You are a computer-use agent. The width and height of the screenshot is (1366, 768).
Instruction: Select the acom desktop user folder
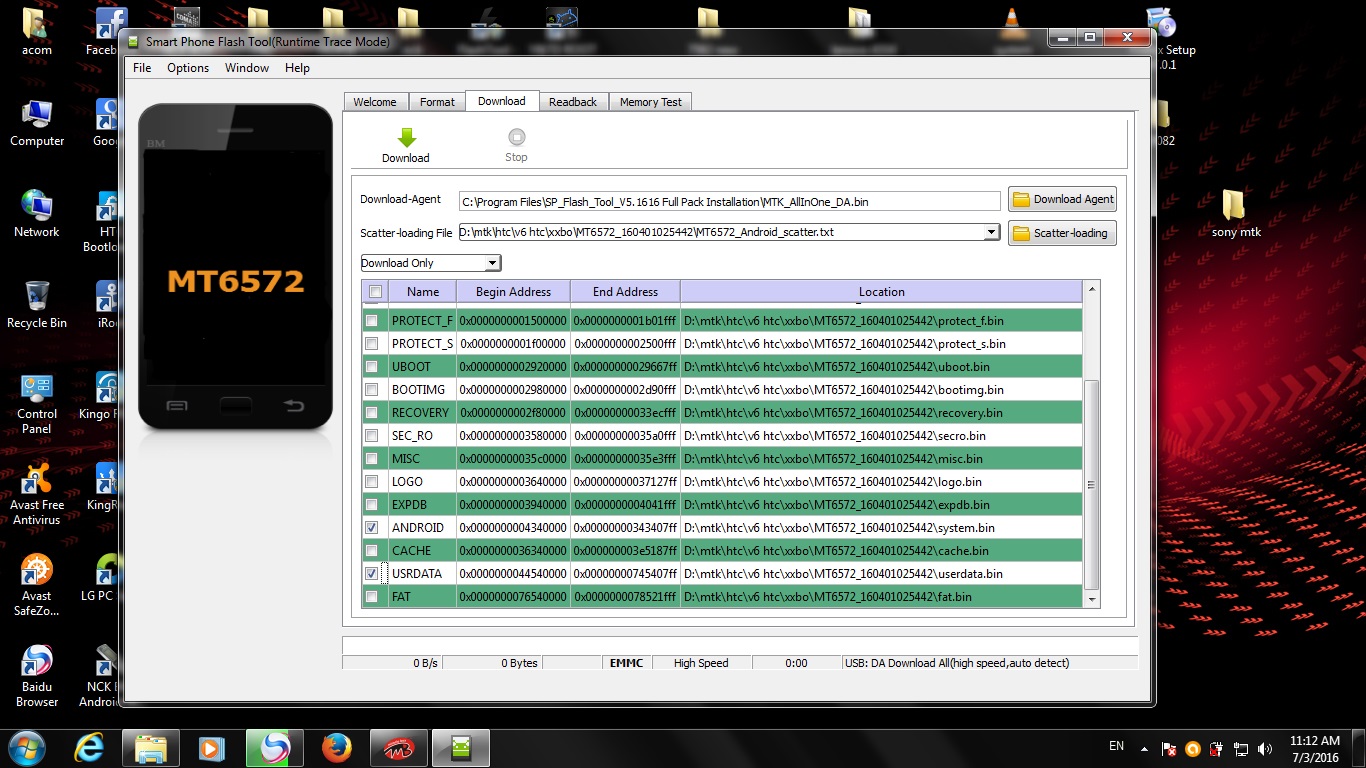click(x=37, y=32)
